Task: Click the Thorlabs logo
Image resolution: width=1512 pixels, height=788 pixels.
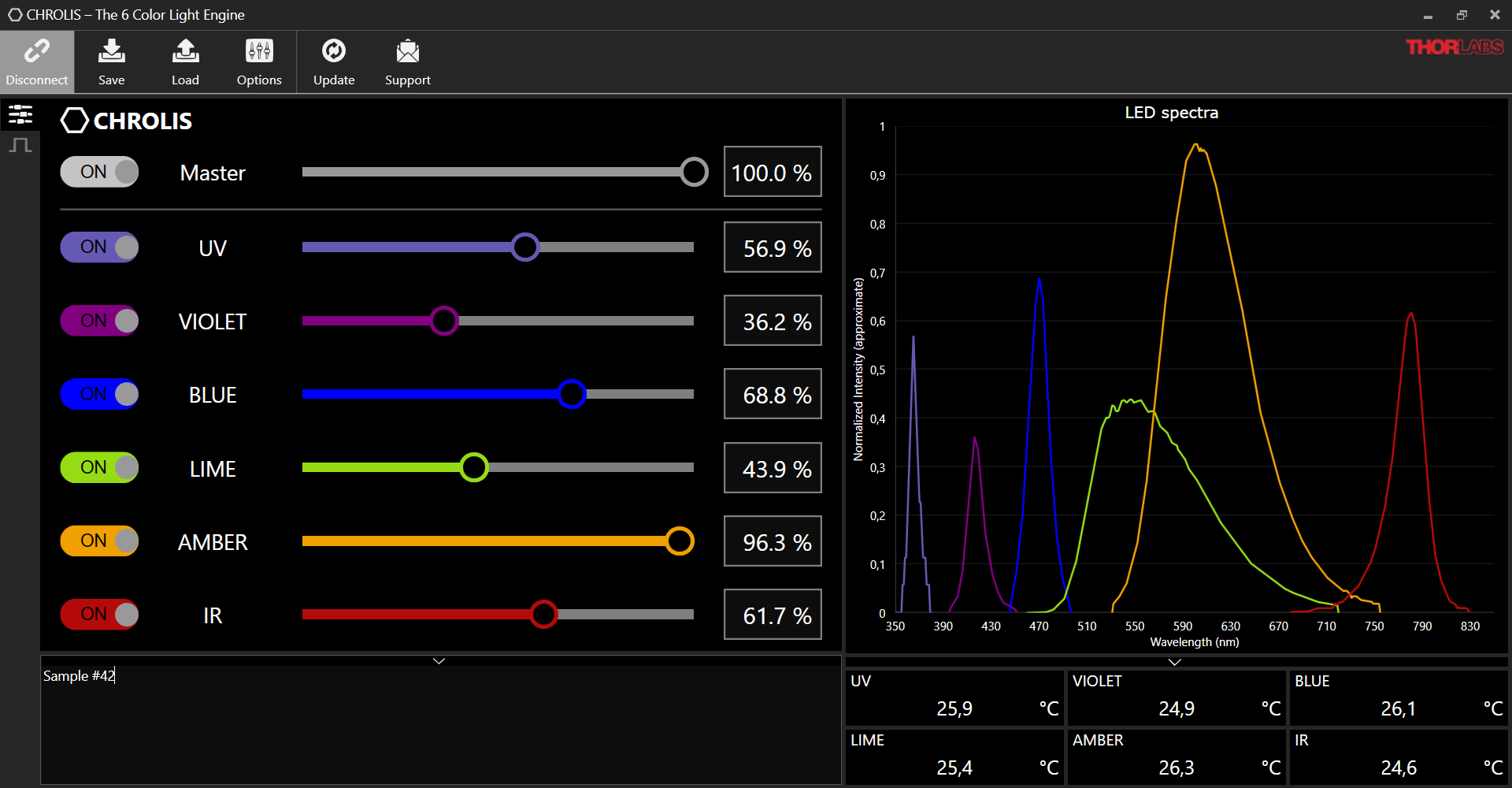Action: click(1455, 47)
